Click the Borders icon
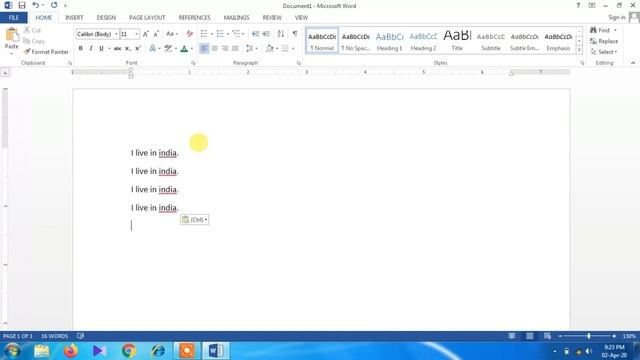Screen dimensions: 640x360 click(285, 49)
